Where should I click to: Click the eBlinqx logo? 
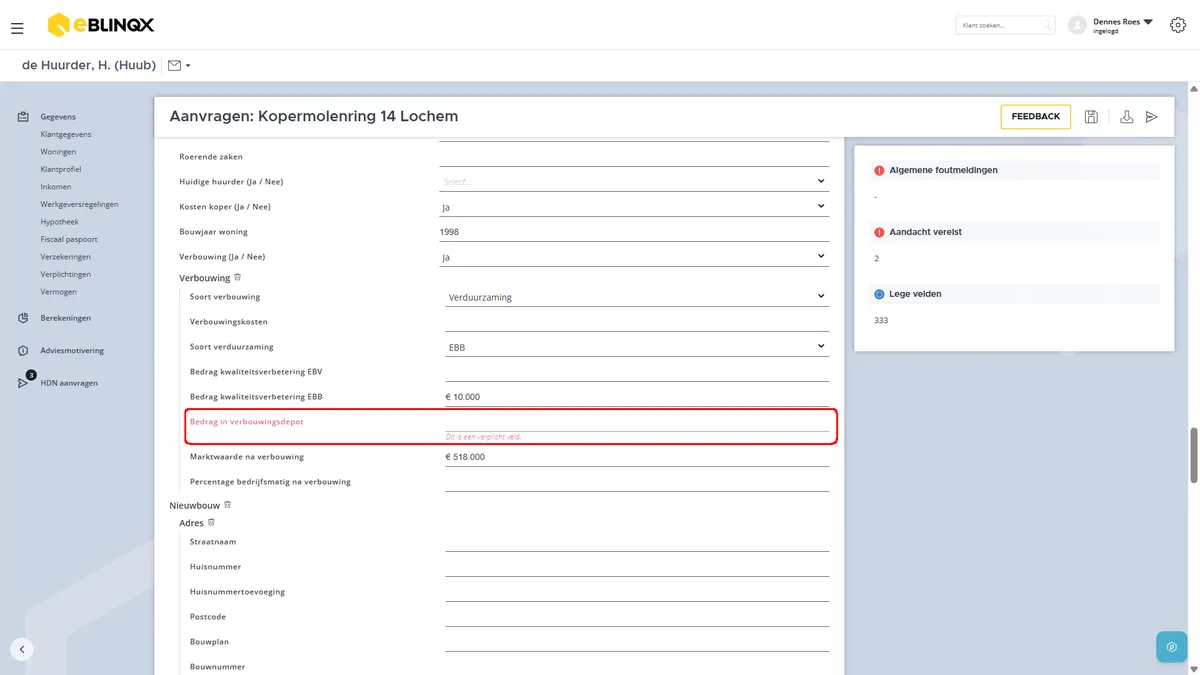click(x=101, y=25)
